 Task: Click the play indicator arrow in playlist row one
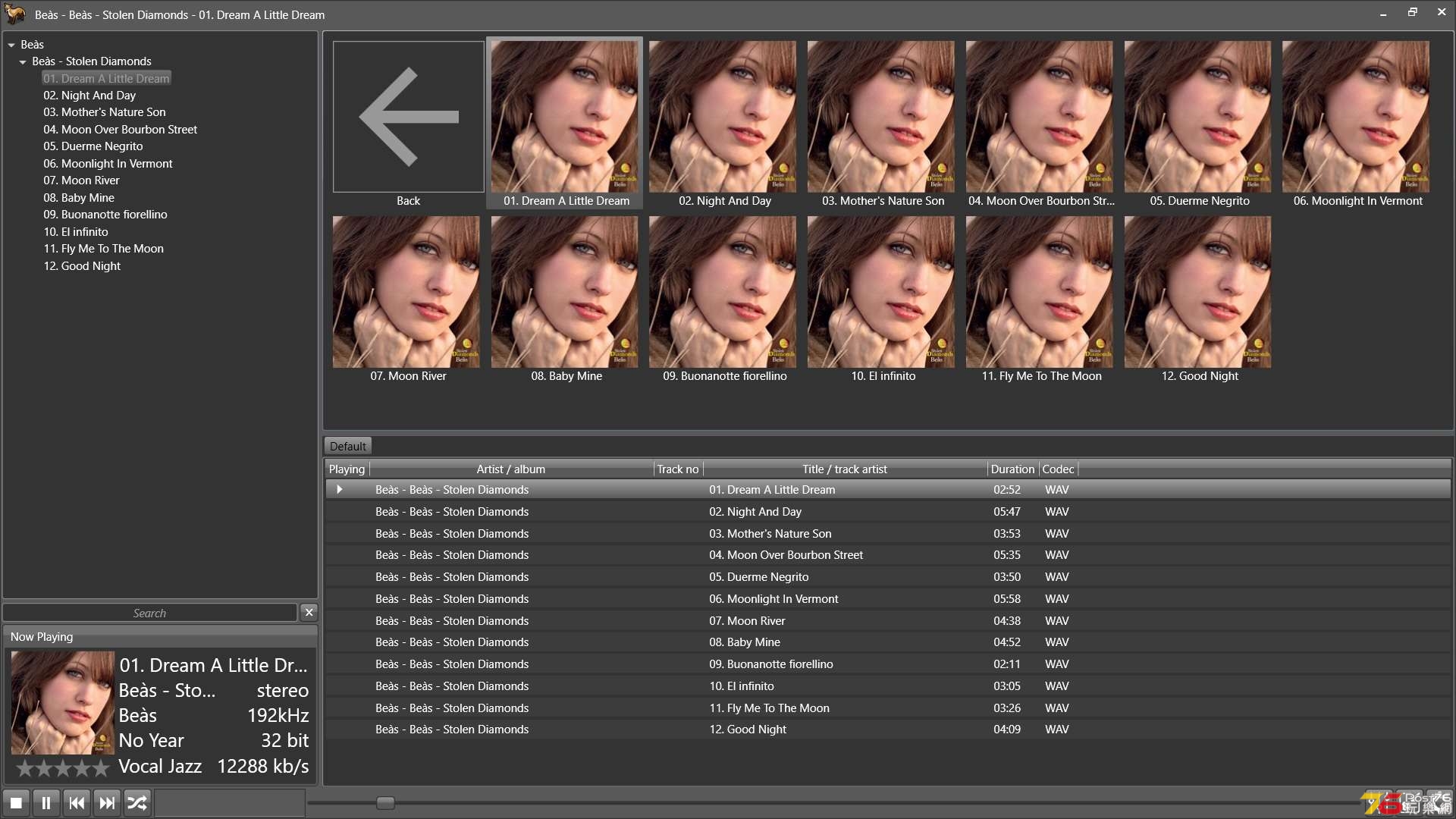coord(340,490)
